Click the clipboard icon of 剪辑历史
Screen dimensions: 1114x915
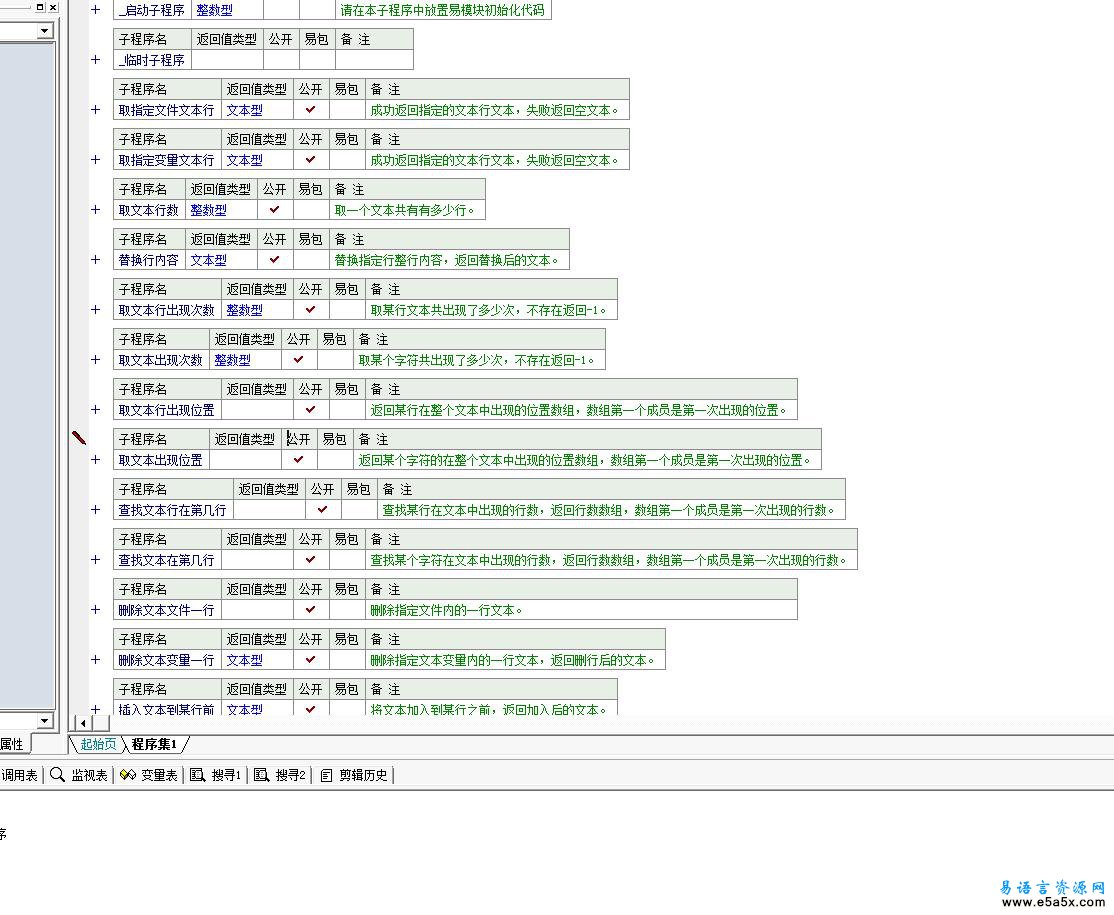[x=326, y=776]
